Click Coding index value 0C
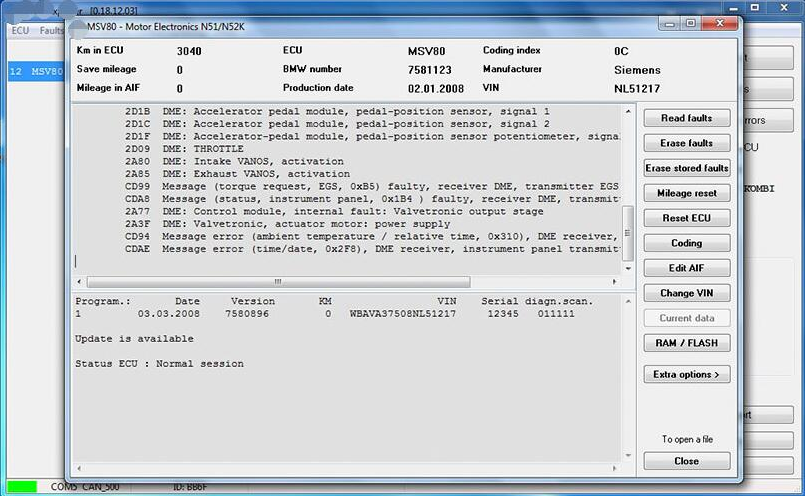 click(621, 51)
